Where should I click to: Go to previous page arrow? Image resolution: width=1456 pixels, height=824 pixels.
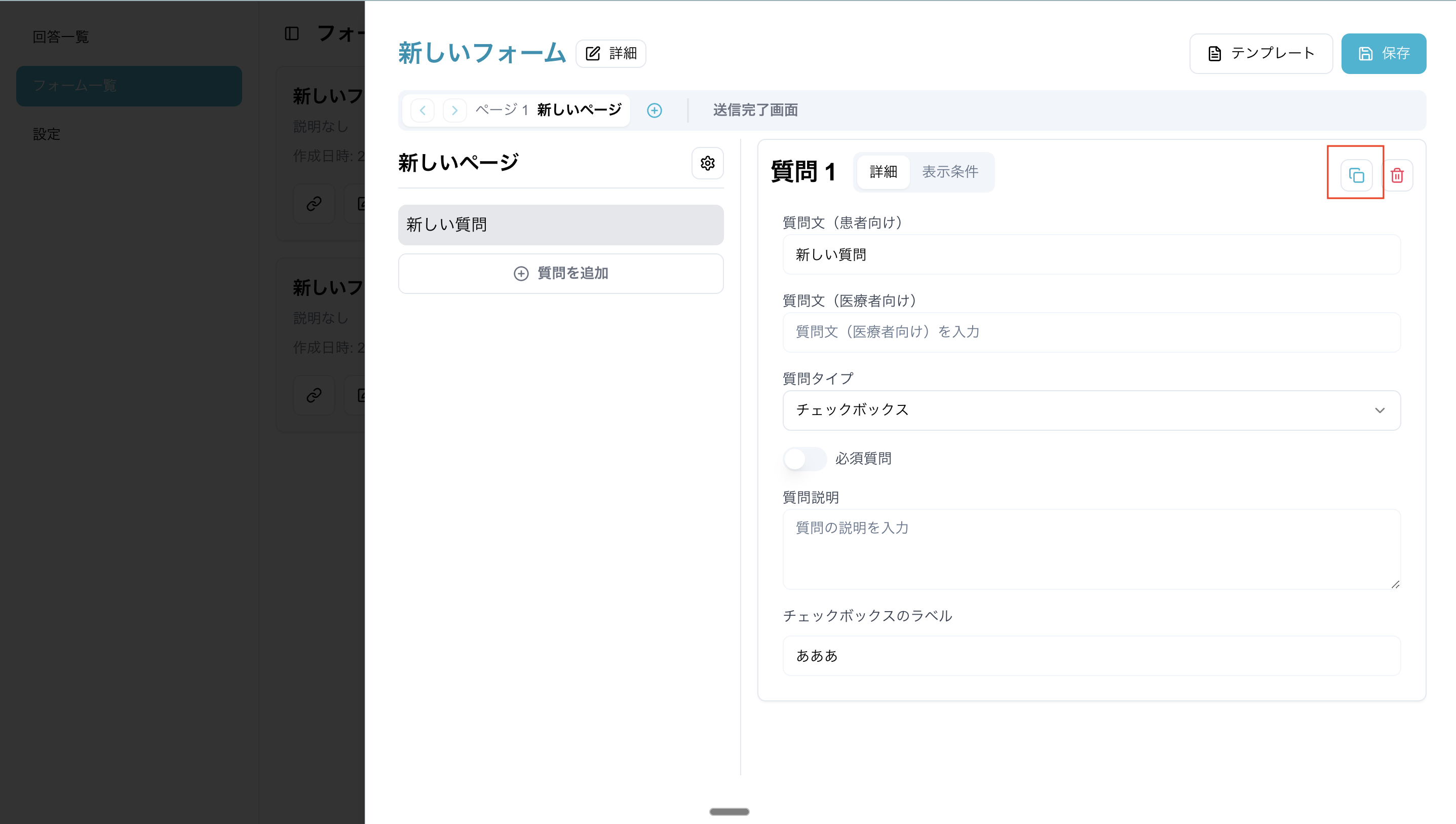pos(423,110)
